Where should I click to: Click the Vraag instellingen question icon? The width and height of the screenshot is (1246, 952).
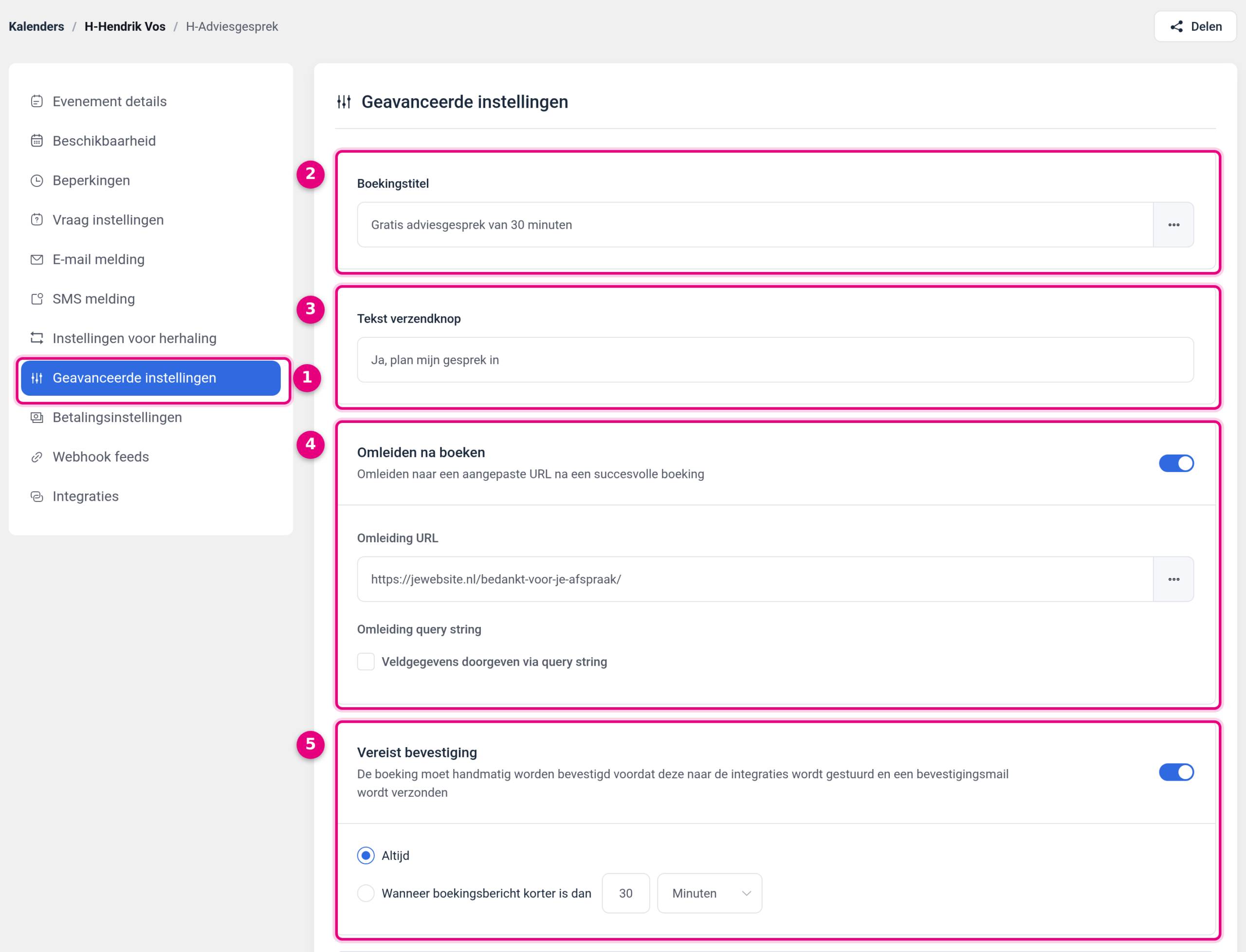37,220
